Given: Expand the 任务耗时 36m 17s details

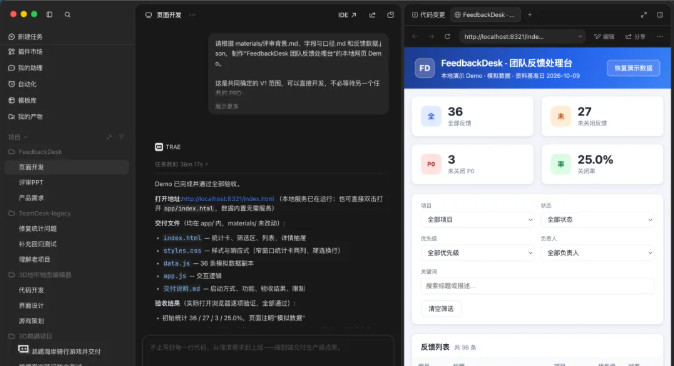Looking at the screenshot, I should click(181, 164).
